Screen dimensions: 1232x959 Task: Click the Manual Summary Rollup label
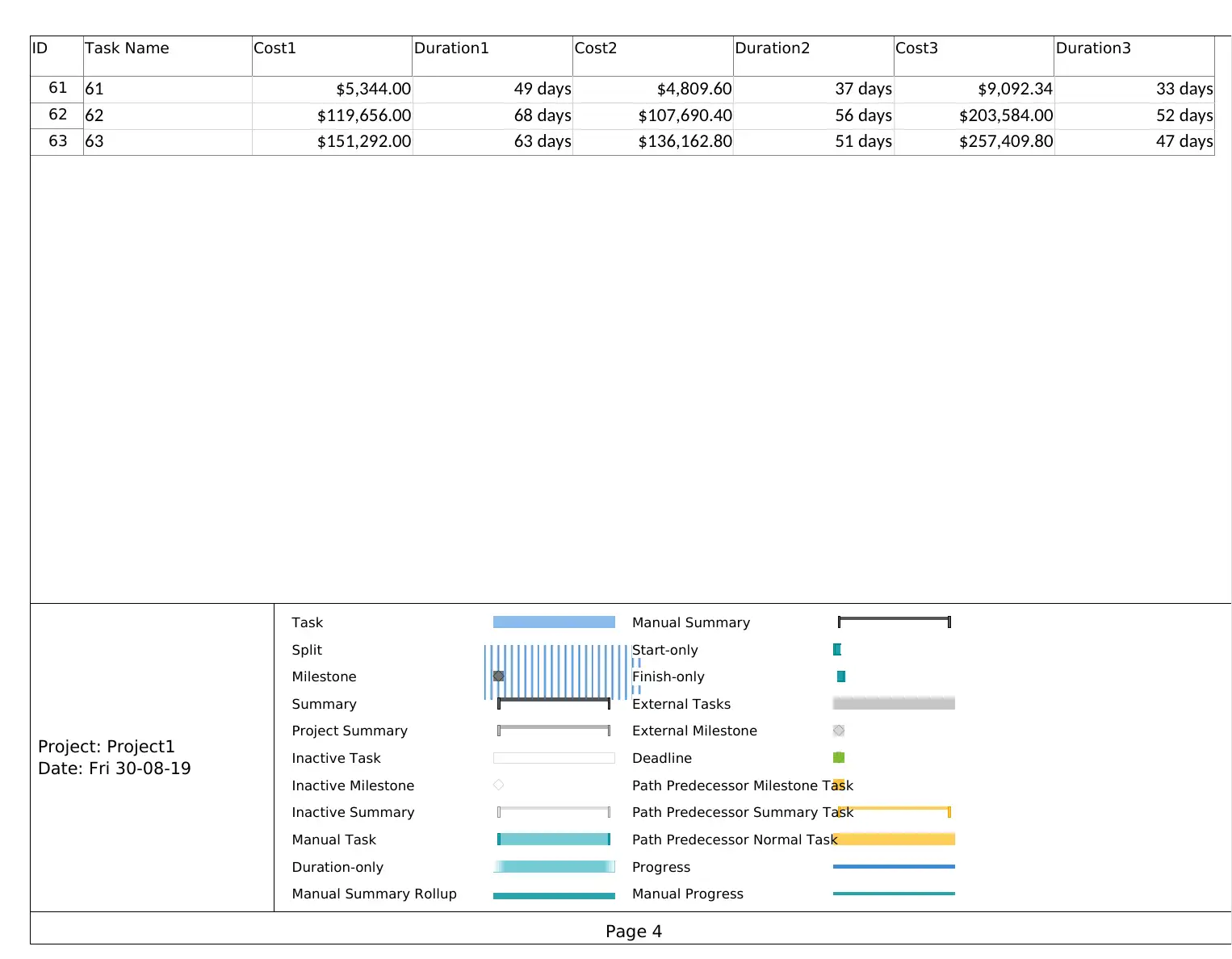(375, 894)
